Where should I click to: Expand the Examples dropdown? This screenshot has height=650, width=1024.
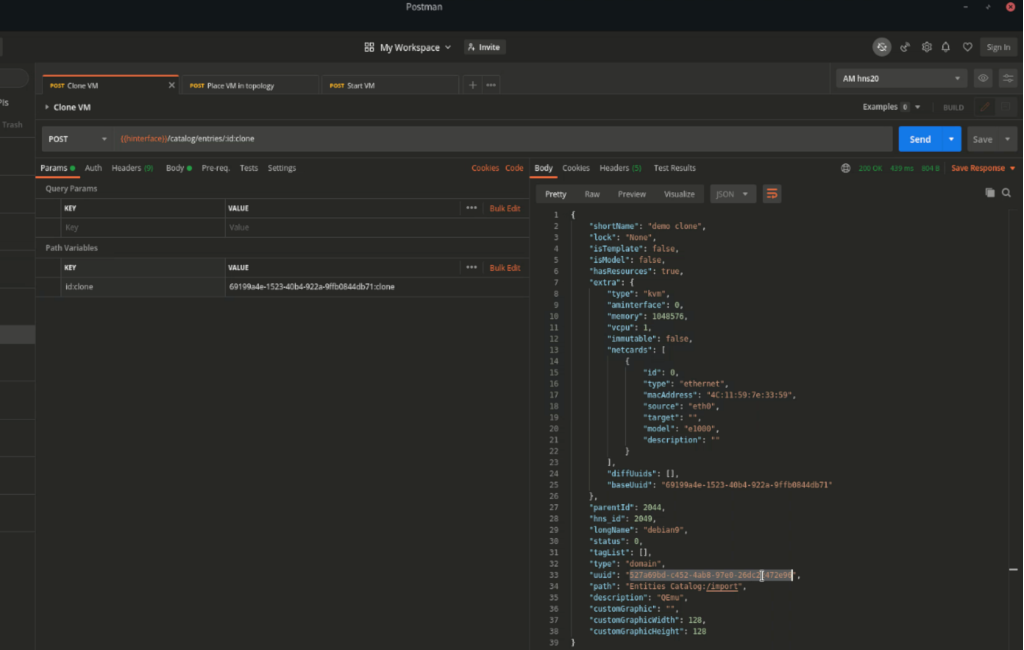(x=891, y=106)
